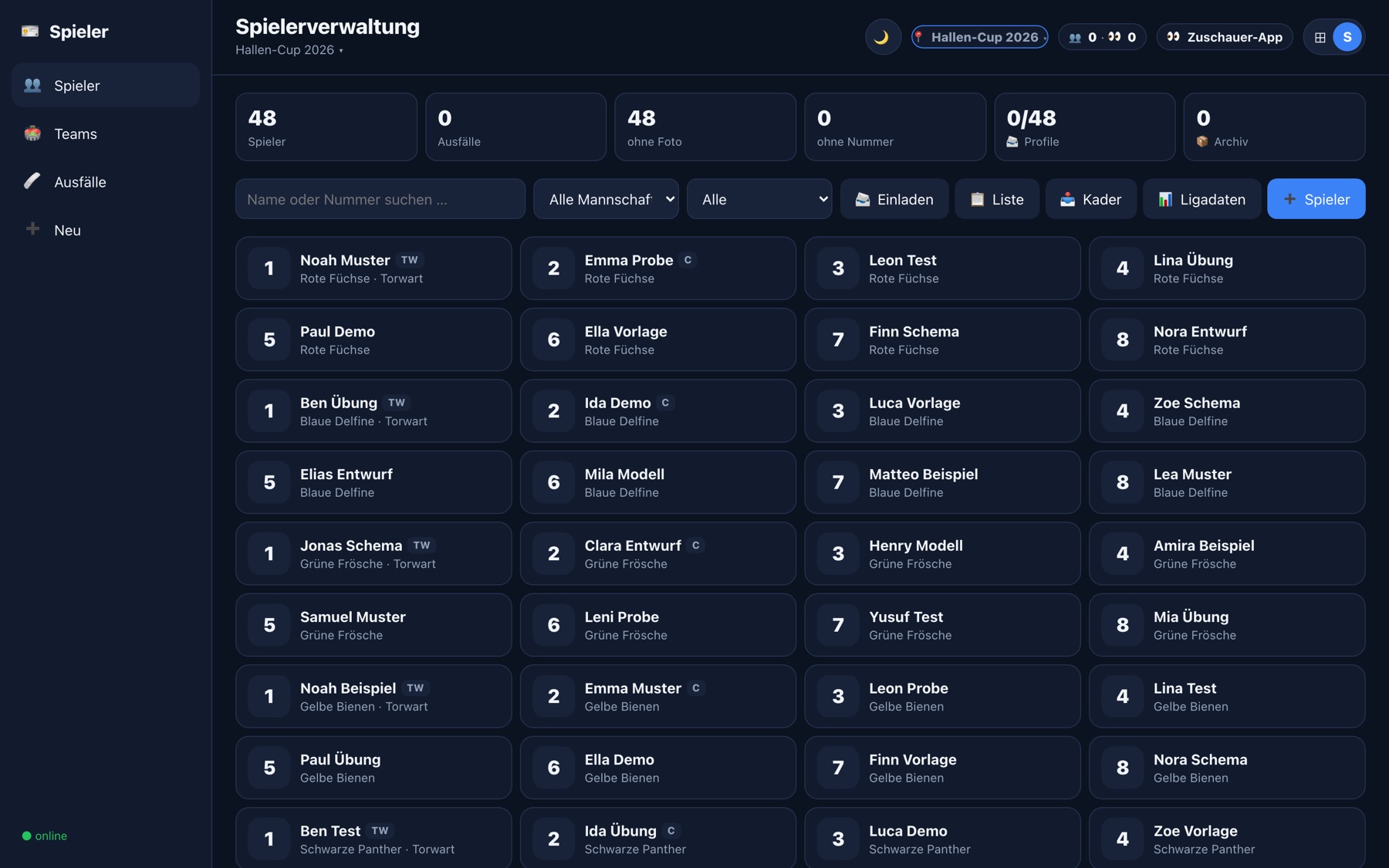1389x868 pixels.
Task: Click the Ausfälle bandage icon
Action: click(x=32, y=181)
